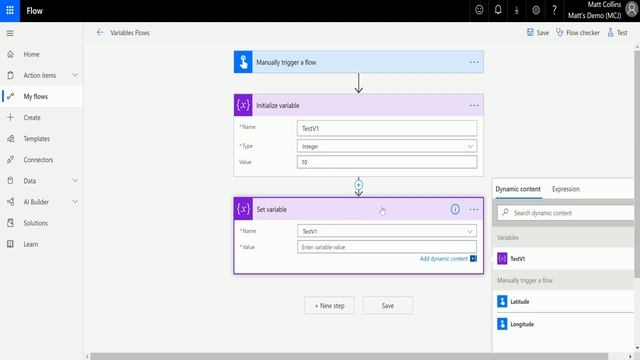Open more options on Initialize variable

(x=474, y=105)
